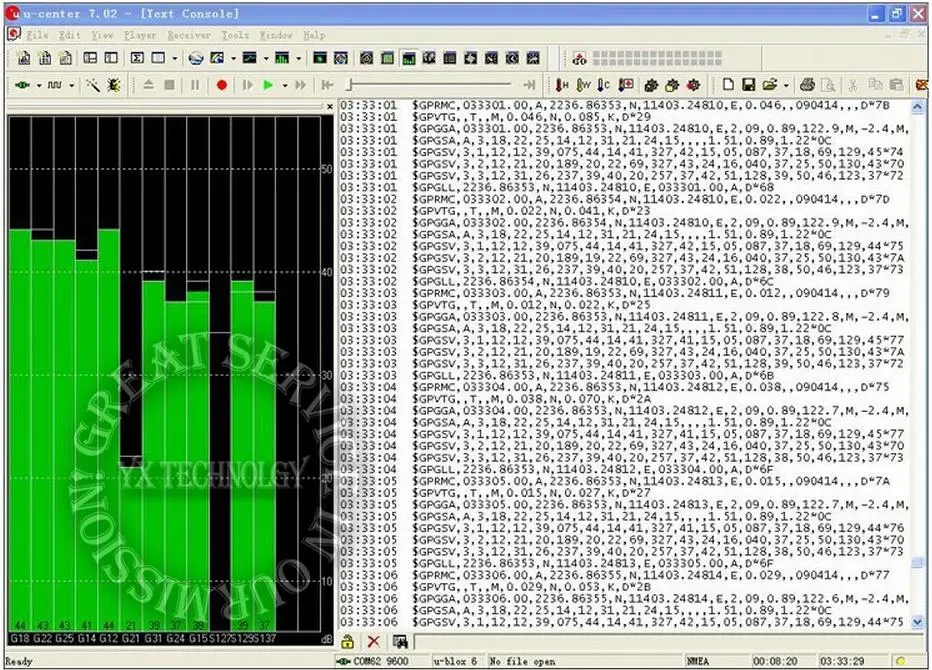Image resolution: width=932 pixels, height=670 pixels.
Task: Click the red gear configuration icon
Action: click(693, 85)
